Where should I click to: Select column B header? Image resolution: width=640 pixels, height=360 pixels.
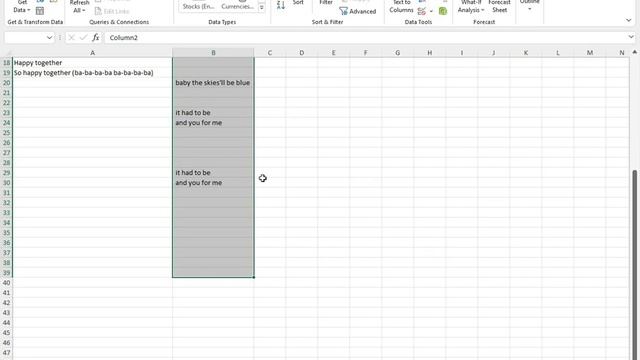pyautogui.click(x=213, y=53)
